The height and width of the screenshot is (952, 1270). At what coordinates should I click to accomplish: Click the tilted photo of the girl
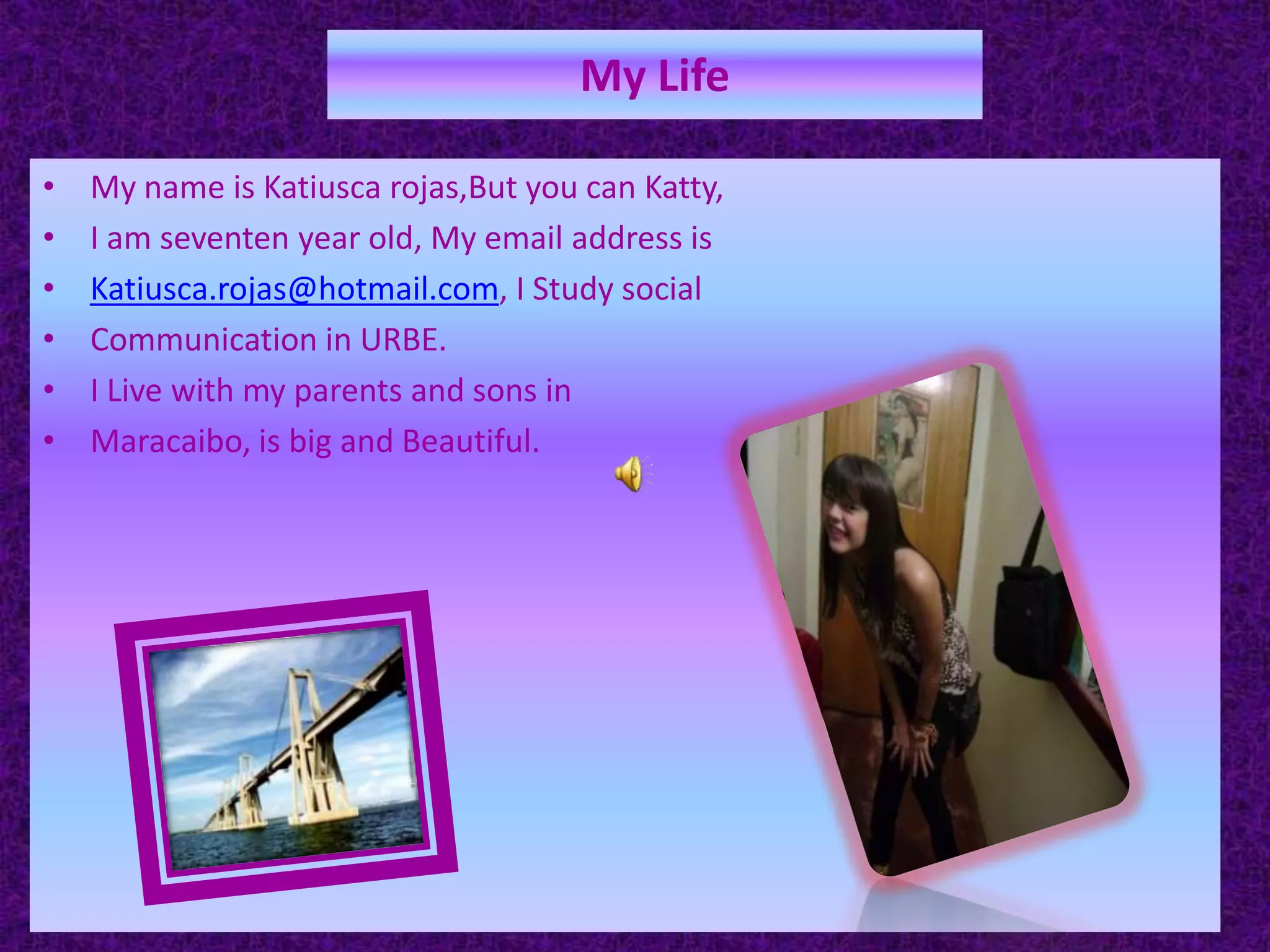(x=935, y=620)
